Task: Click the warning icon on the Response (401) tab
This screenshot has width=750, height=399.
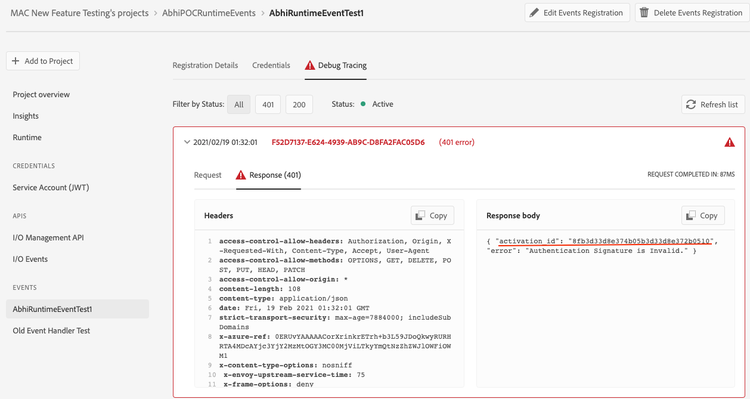Action: tap(241, 175)
